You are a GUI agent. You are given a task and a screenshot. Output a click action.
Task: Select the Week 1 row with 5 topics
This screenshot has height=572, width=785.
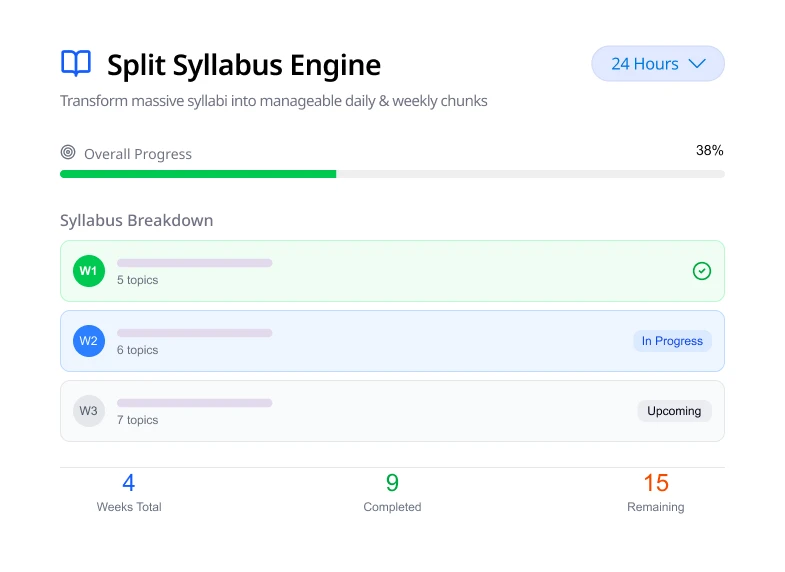click(x=392, y=271)
